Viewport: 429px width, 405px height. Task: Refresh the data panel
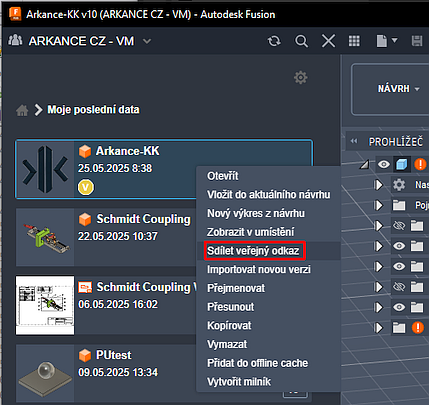coord(274,41)
